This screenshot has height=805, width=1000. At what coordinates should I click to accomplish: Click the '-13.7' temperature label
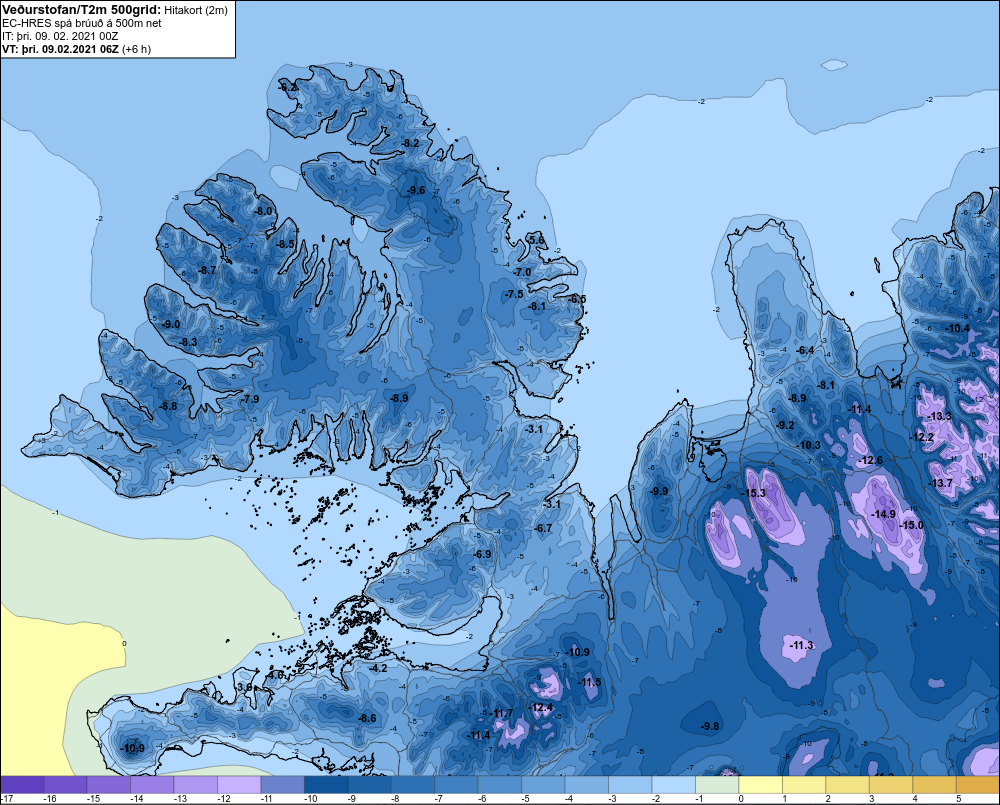pyautogui.click(x=941, y=483)
